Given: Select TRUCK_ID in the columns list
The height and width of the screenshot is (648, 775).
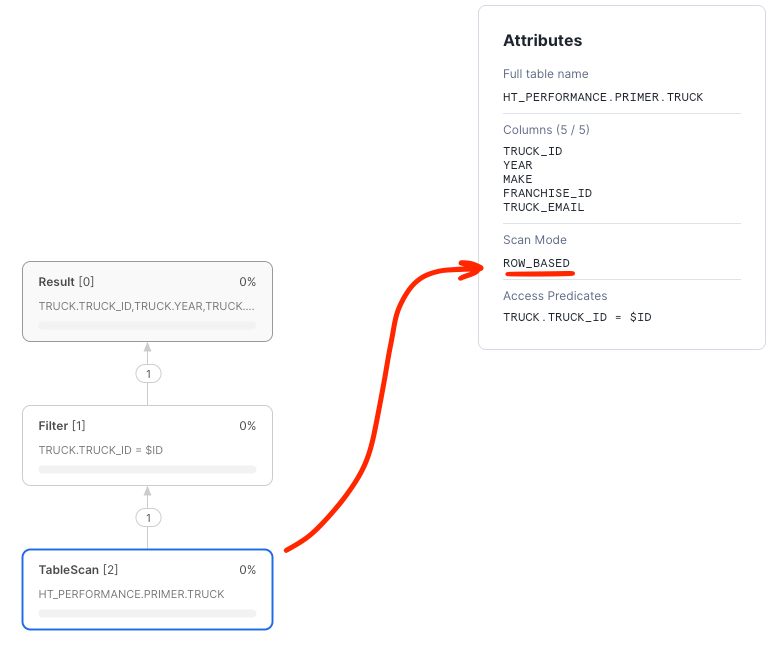Looking at the screenshot, I should 532,151.
